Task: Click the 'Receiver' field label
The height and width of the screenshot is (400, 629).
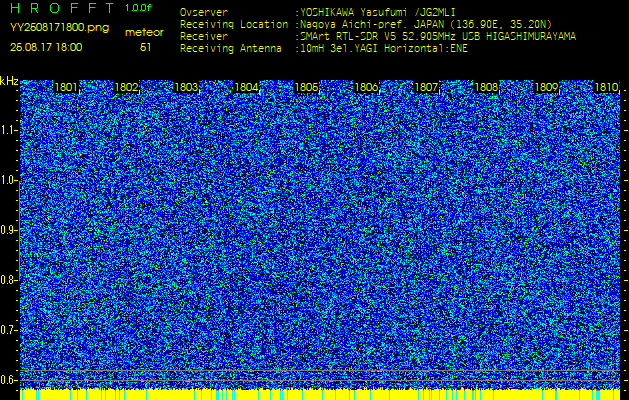Action: [x=204, y=37]
